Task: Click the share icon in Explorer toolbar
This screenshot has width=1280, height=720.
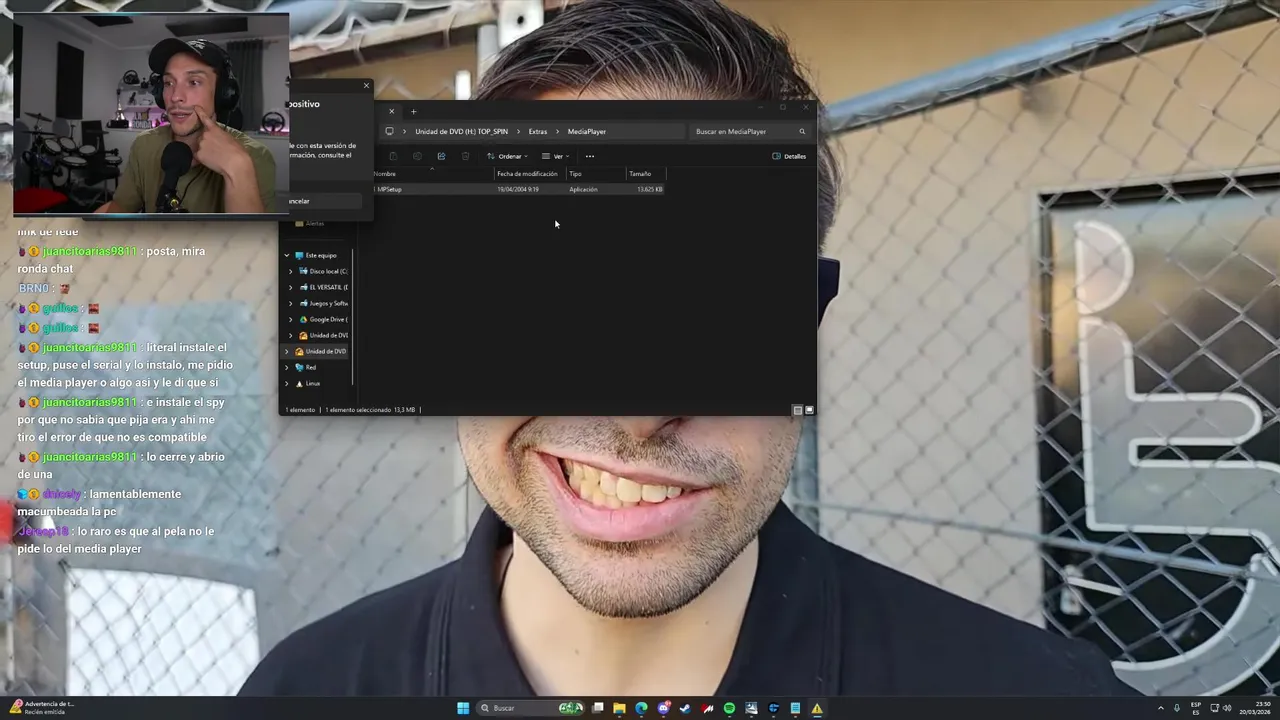Action: coord(441,156)
